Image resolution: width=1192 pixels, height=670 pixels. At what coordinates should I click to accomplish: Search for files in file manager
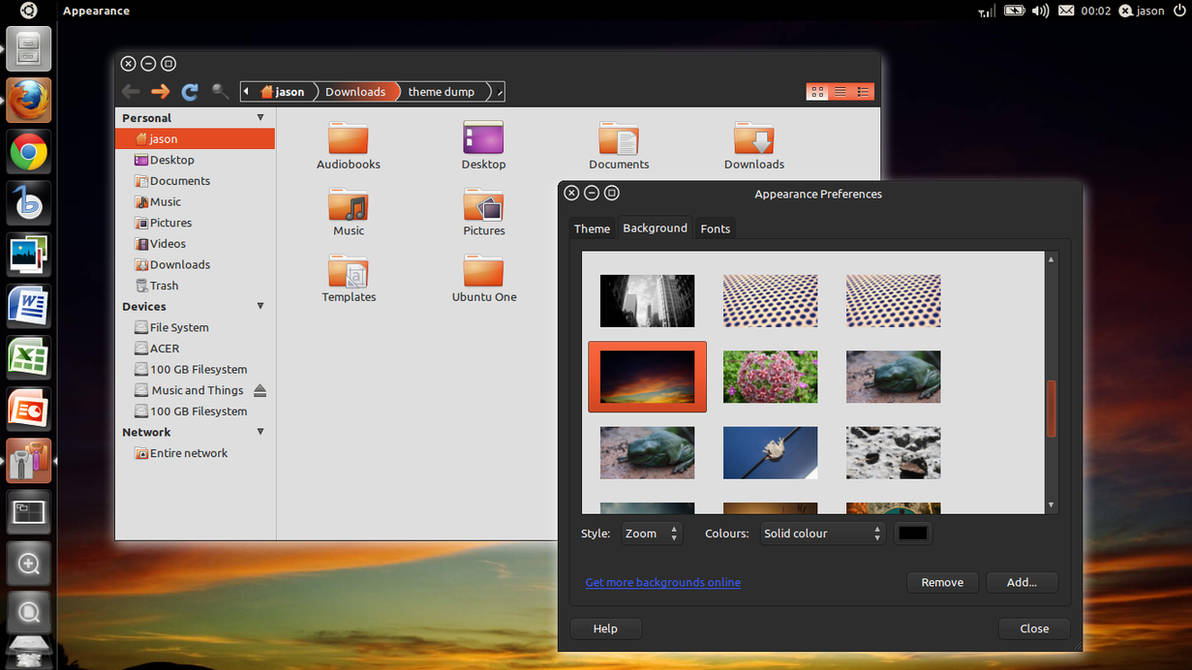tap(220, 92)
